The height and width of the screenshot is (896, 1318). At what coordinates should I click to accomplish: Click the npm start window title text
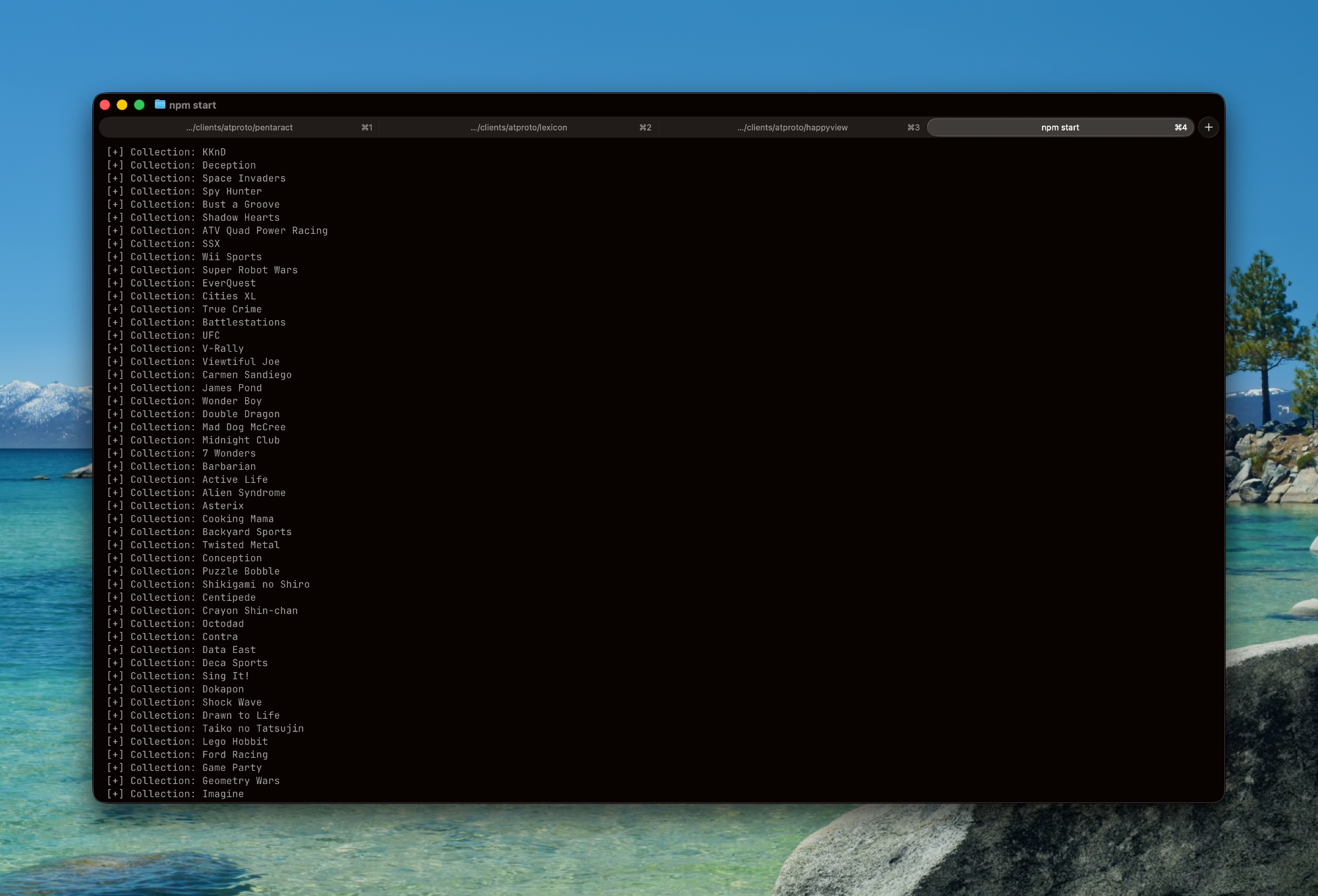192,105
